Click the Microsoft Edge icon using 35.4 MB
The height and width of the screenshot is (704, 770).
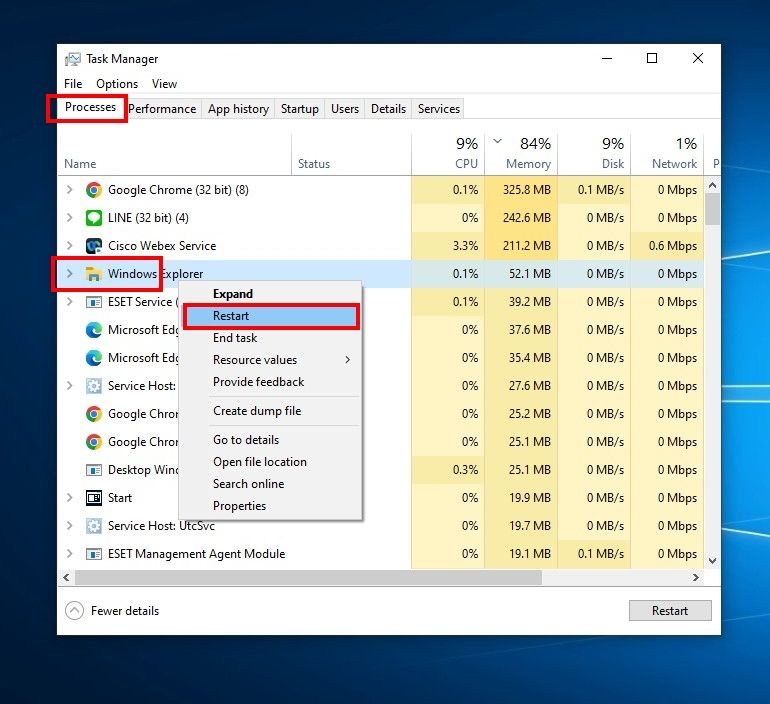(x=94, y=358)
